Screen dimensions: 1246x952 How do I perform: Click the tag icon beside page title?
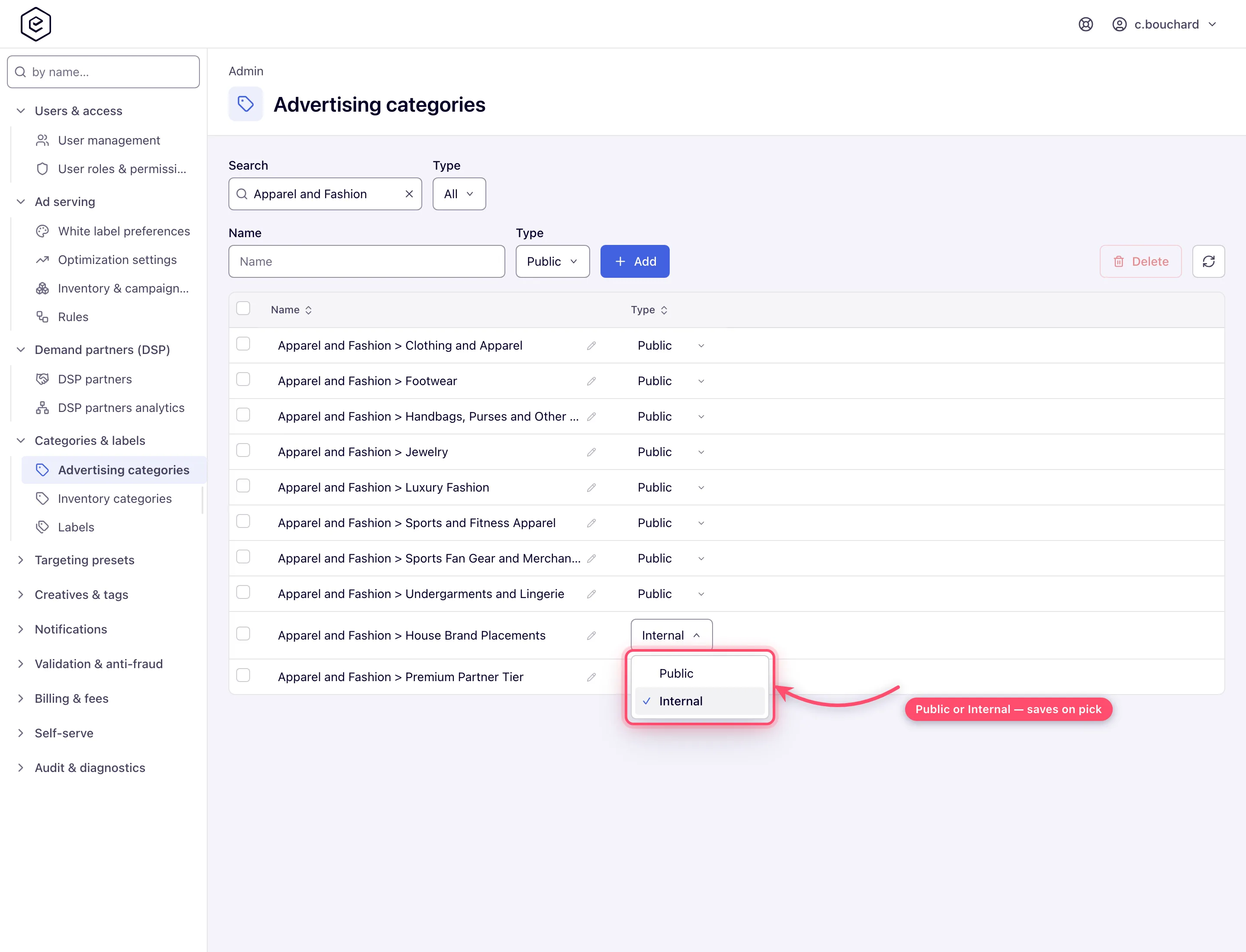(245, 104)
